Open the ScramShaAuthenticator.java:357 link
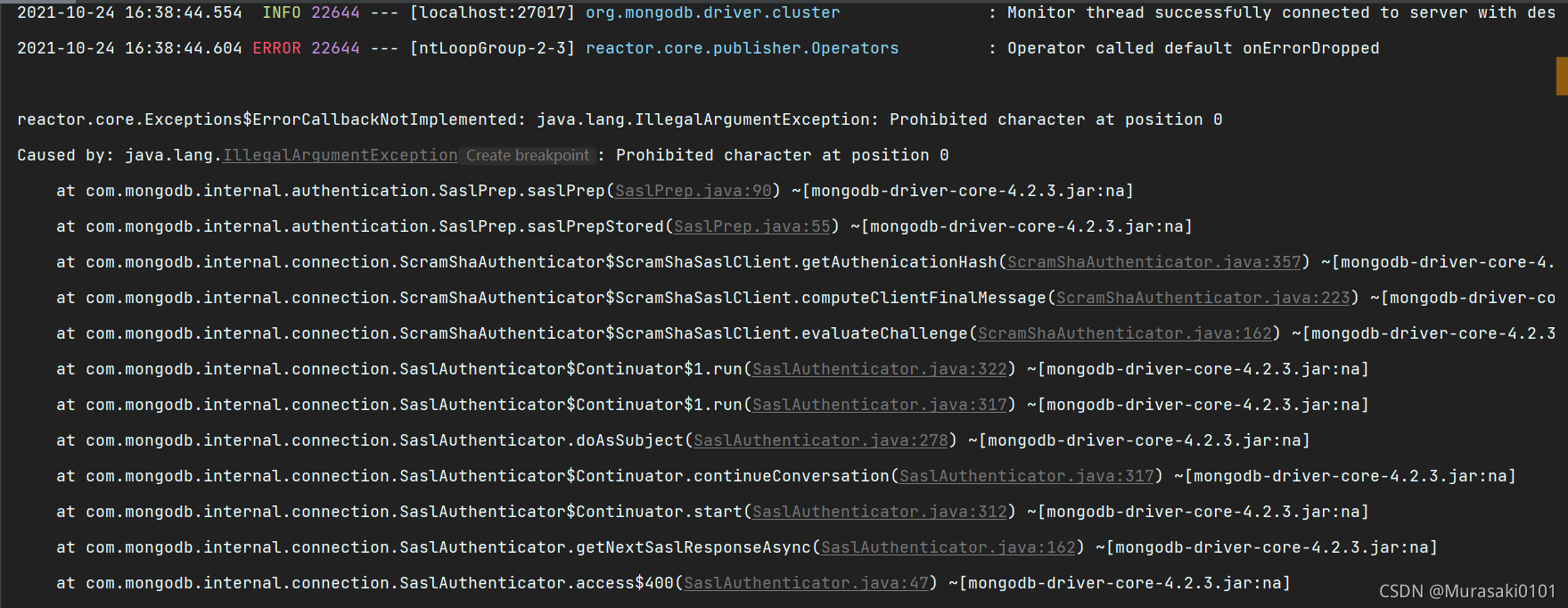1568x608 pixels. pos(1154,262)
